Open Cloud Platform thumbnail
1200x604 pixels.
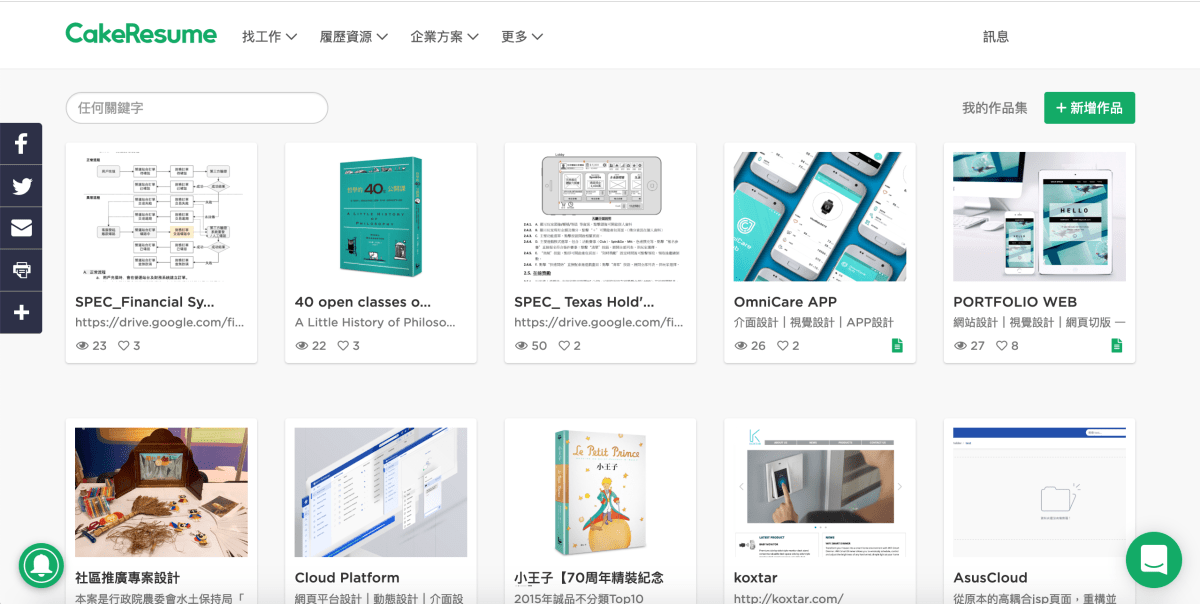pos(381,492)
